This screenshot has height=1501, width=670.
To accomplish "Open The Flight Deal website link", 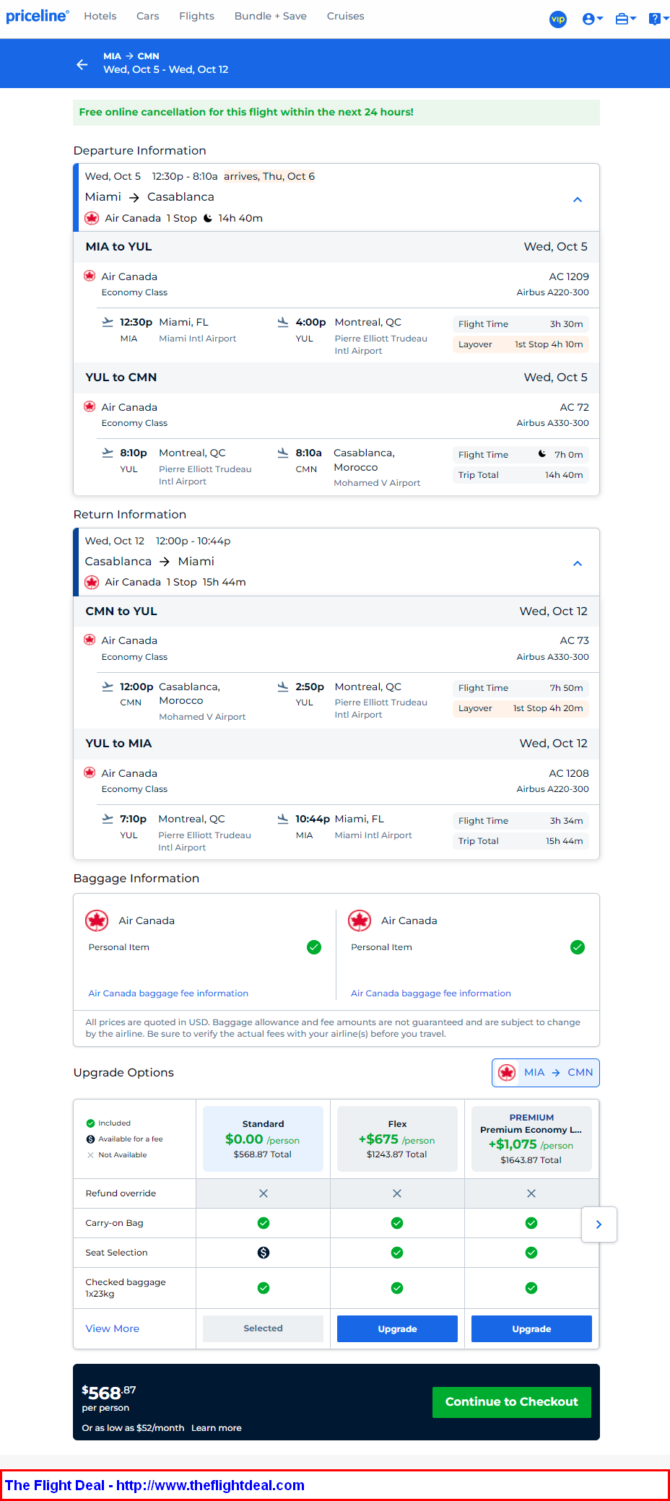I will 155,1485.
